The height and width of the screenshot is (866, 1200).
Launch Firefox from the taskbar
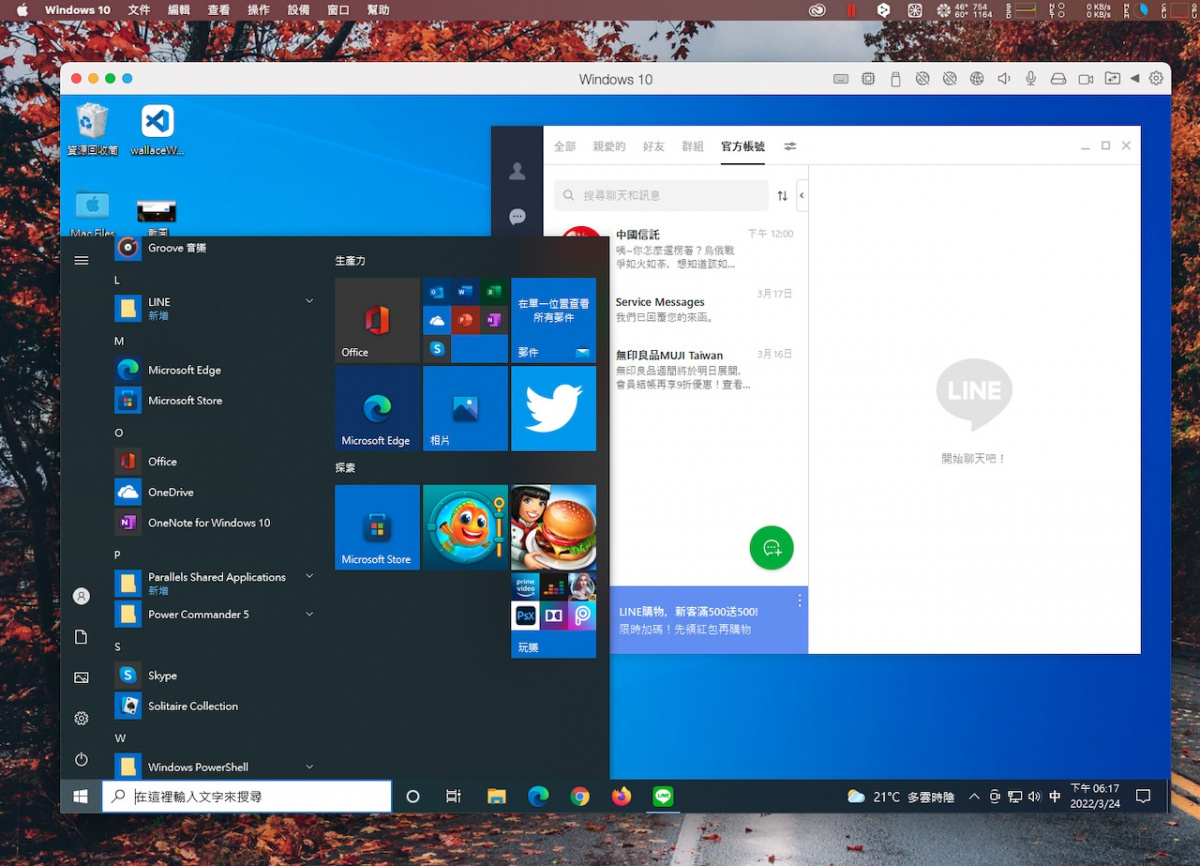coord(622,797)
